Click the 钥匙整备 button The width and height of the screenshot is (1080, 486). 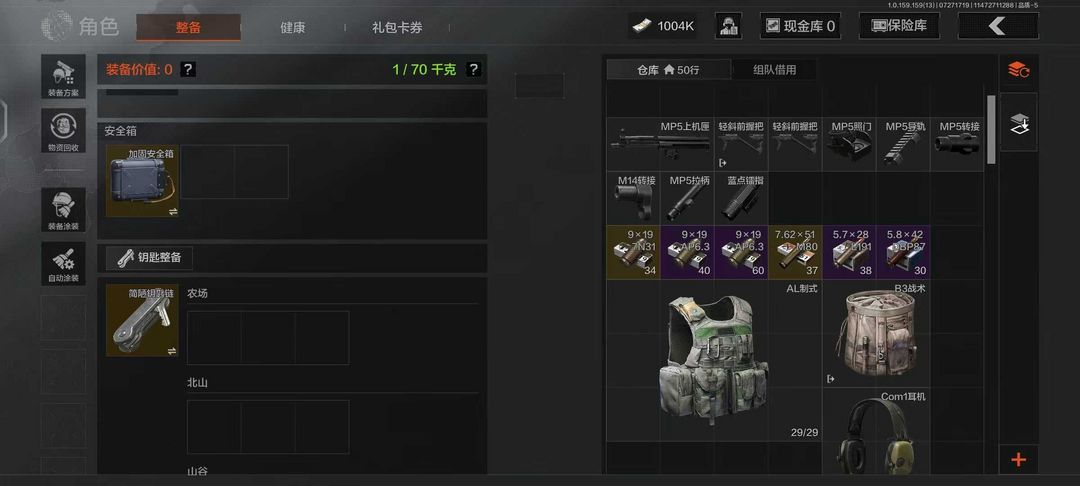pyautogui.click(x=149, y=257)
